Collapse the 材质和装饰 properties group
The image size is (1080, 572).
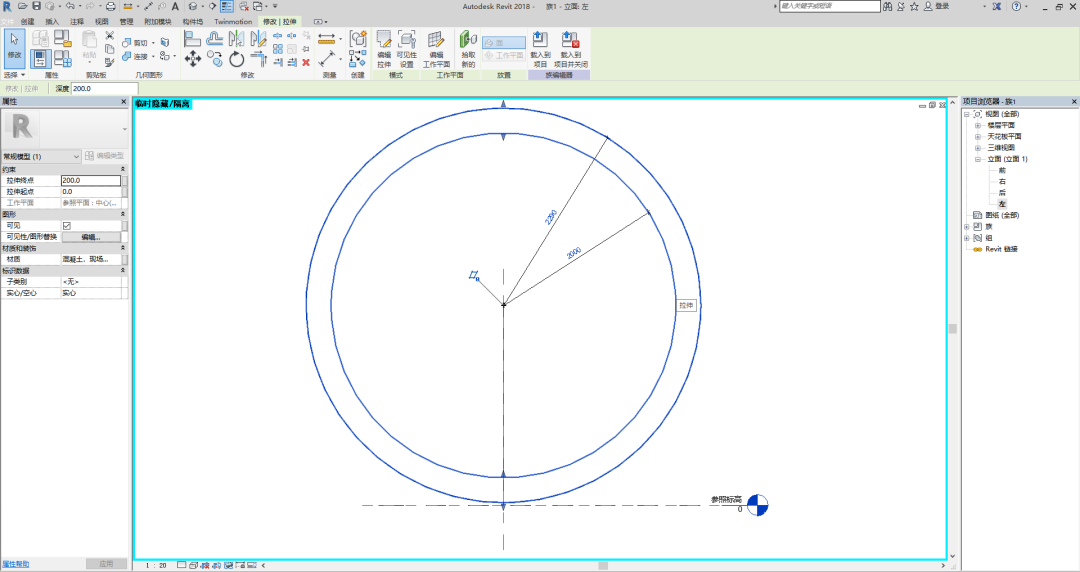pyautogui.click(x=123, y=248)
